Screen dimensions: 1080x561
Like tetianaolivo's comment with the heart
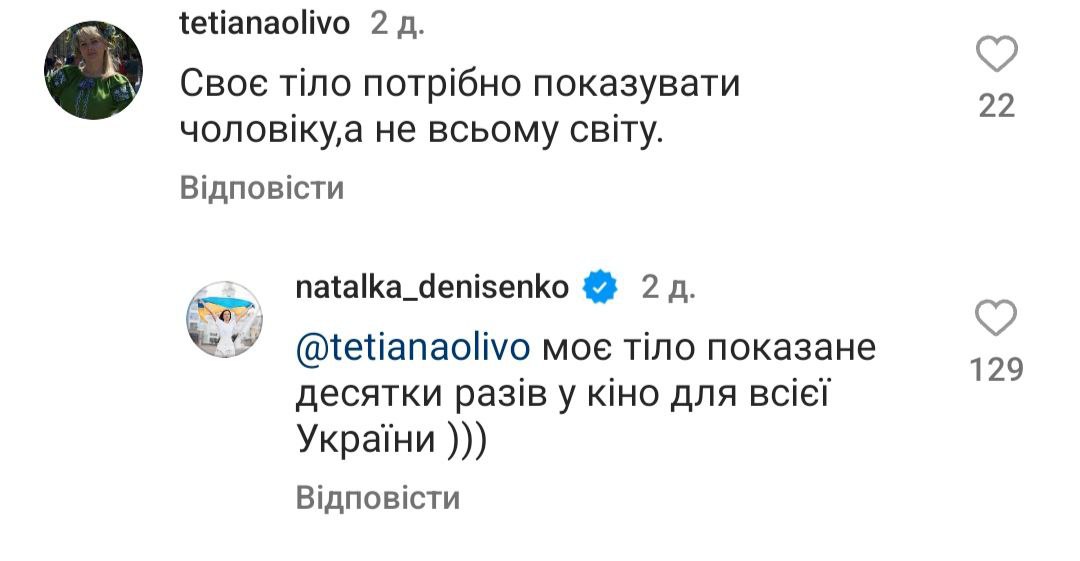click(x=996, y=55)
